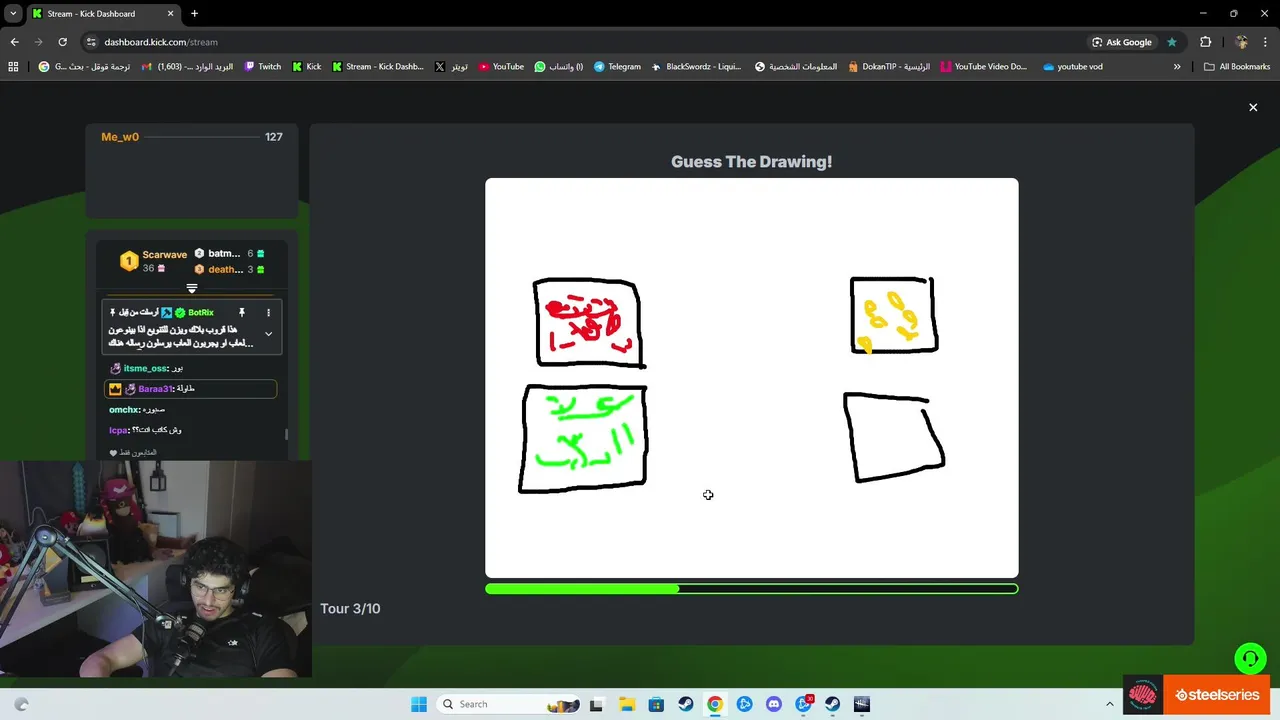The width and height of the screenshot is (1280, 720).
Task: Click BotRix username in pinned message
Action: (x=201, y=313)
